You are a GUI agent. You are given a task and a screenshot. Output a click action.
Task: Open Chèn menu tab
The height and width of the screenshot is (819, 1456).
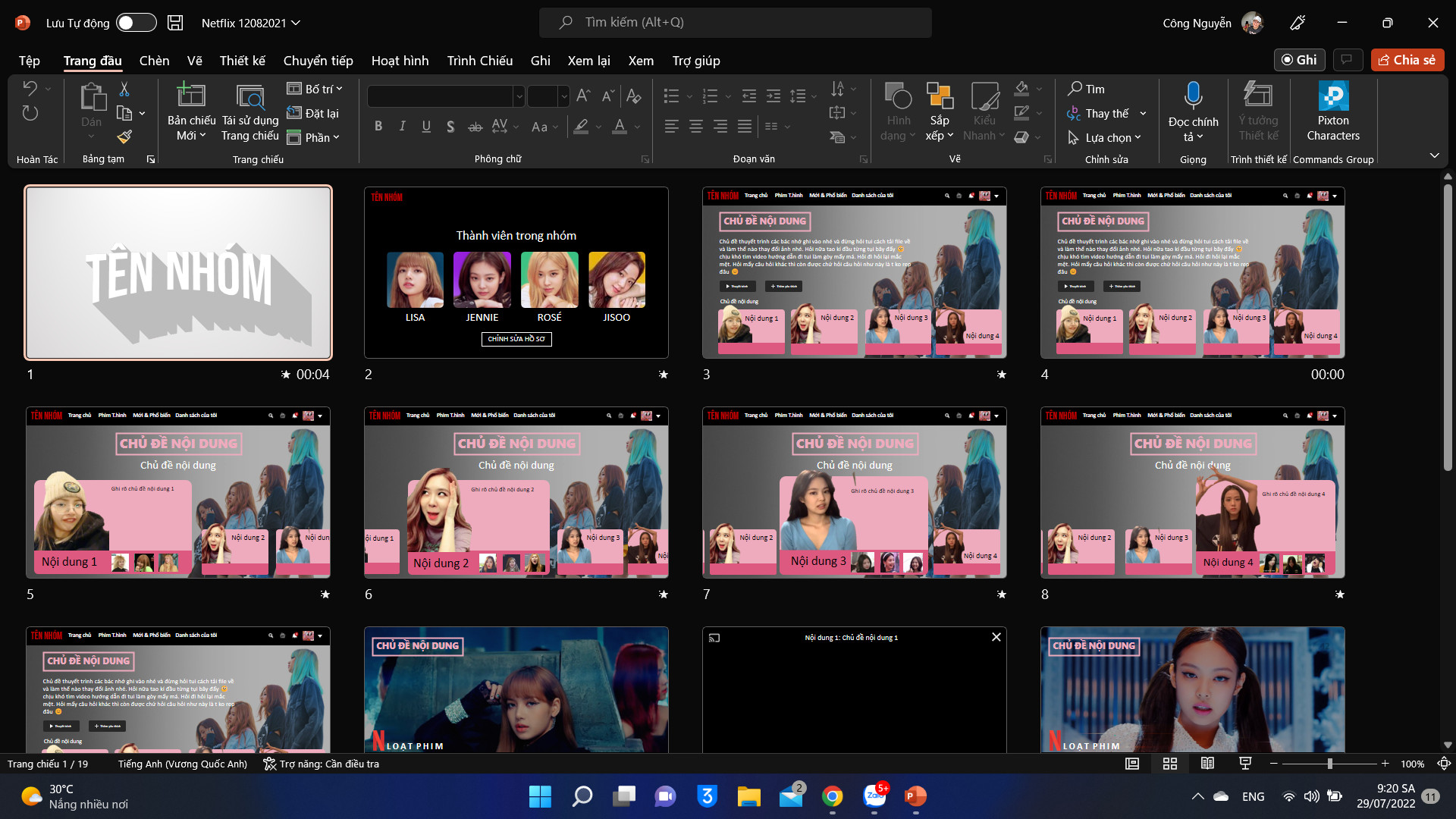[153, 60]
